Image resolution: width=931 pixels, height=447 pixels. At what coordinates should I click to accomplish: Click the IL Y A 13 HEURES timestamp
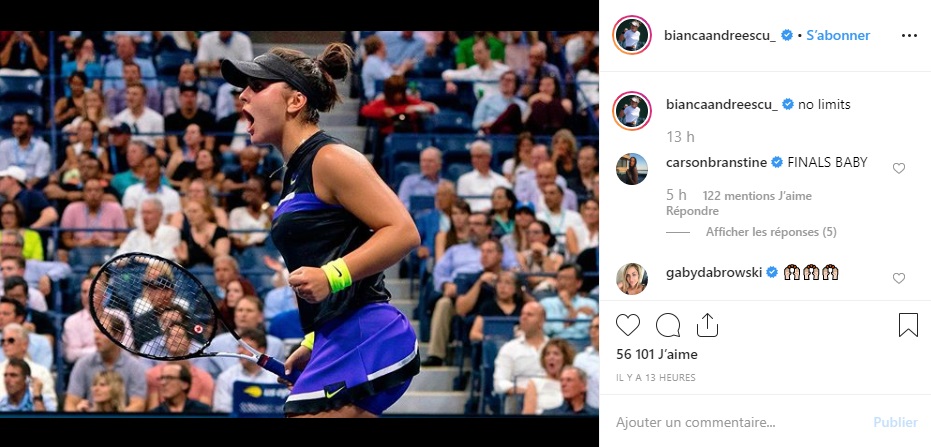[656, 378]
